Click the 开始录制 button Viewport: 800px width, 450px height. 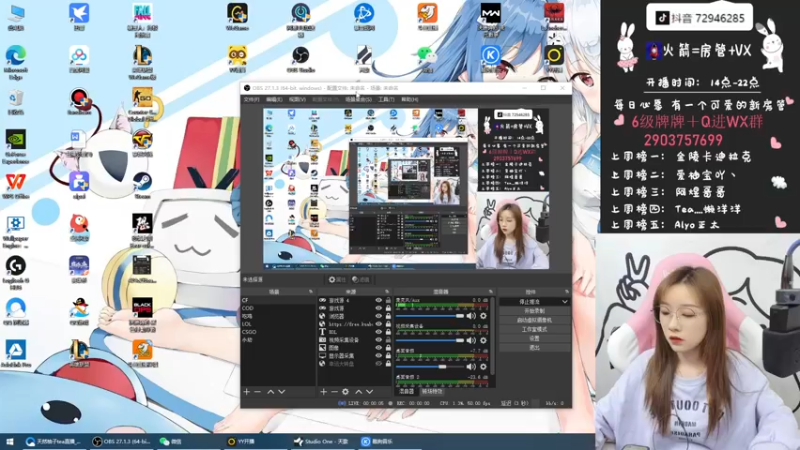click(x=534, y=311)
